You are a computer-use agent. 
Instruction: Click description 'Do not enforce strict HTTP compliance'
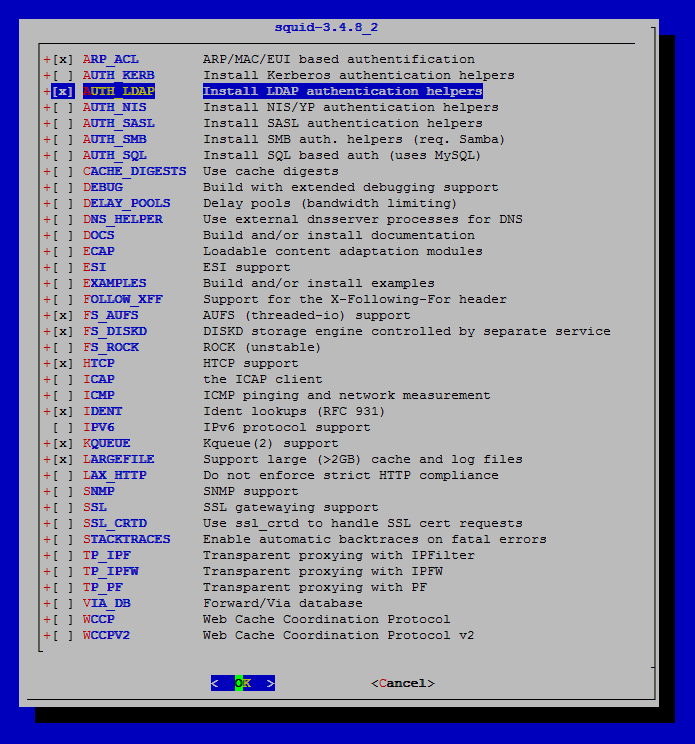(351, 475)
